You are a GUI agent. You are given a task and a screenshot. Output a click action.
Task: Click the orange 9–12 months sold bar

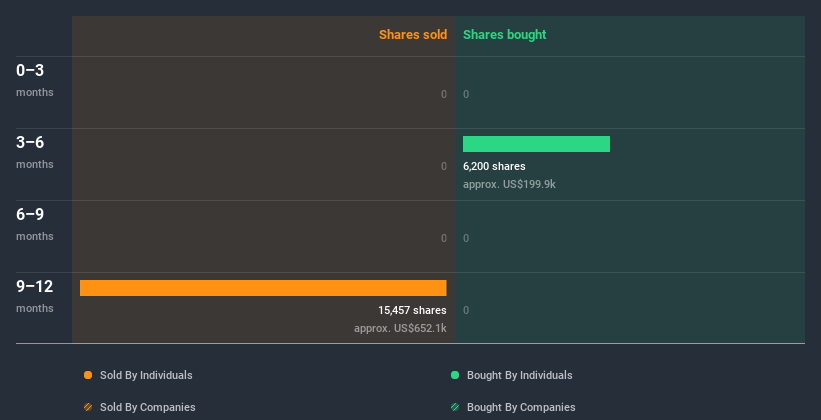pos(263,288)
